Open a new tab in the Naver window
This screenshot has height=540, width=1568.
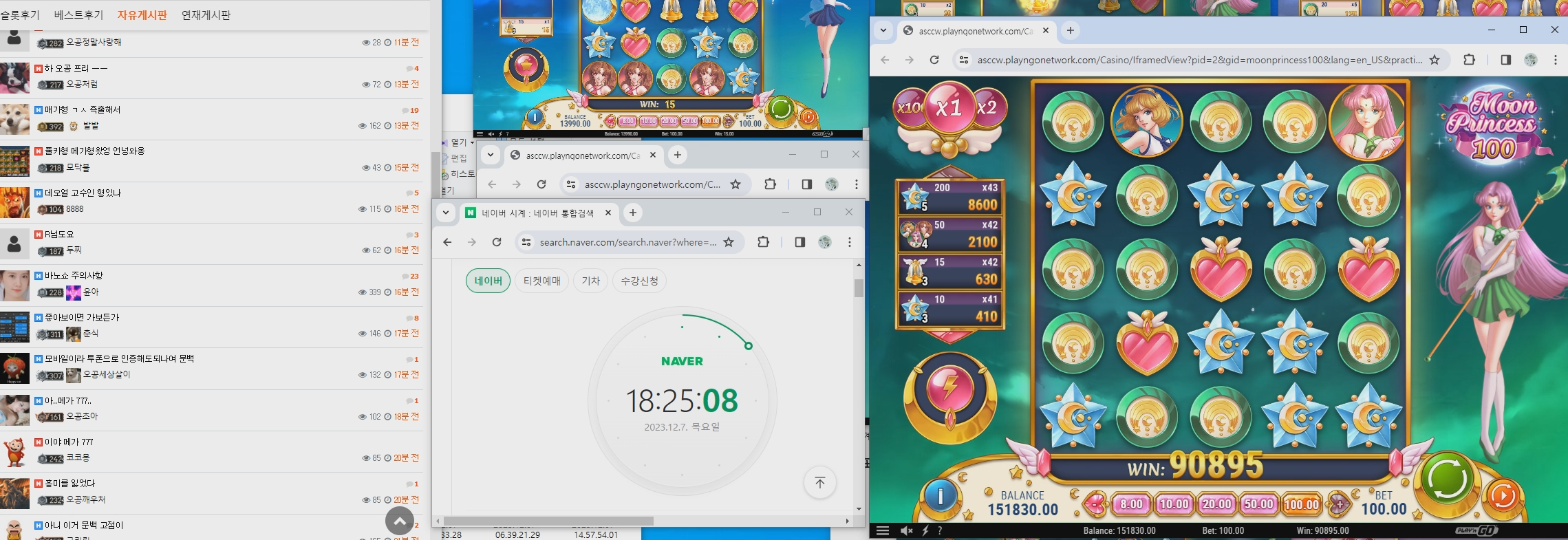(633, 213)
